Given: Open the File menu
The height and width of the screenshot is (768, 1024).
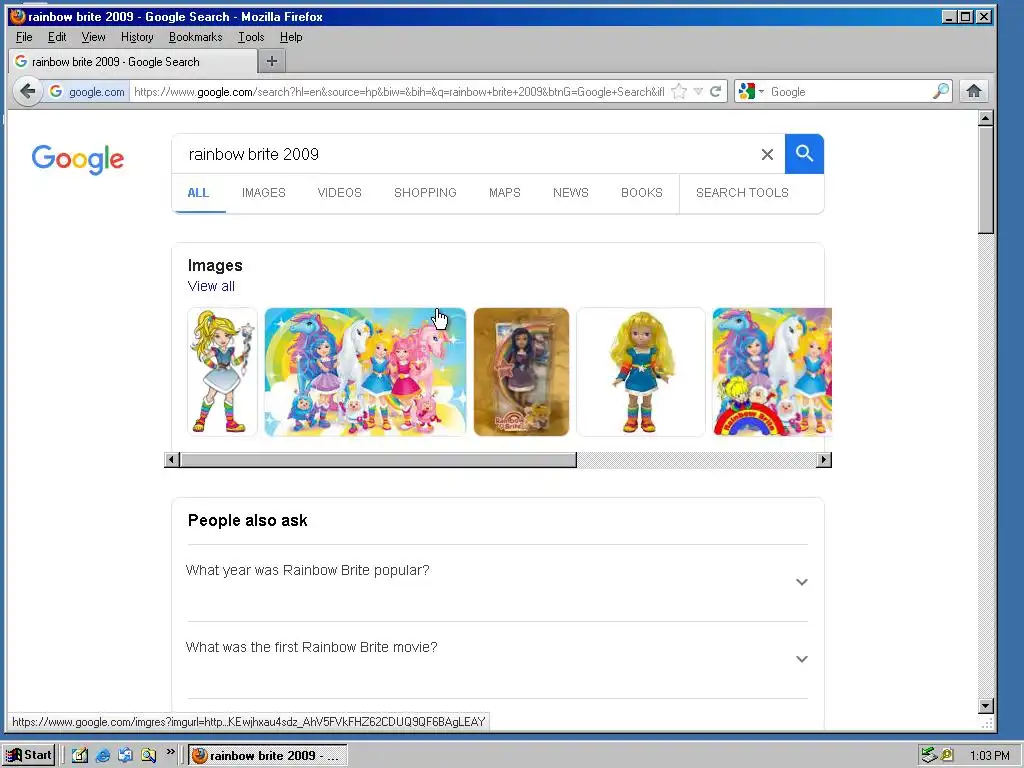Looking at the screenshot, I should point(24,37).
